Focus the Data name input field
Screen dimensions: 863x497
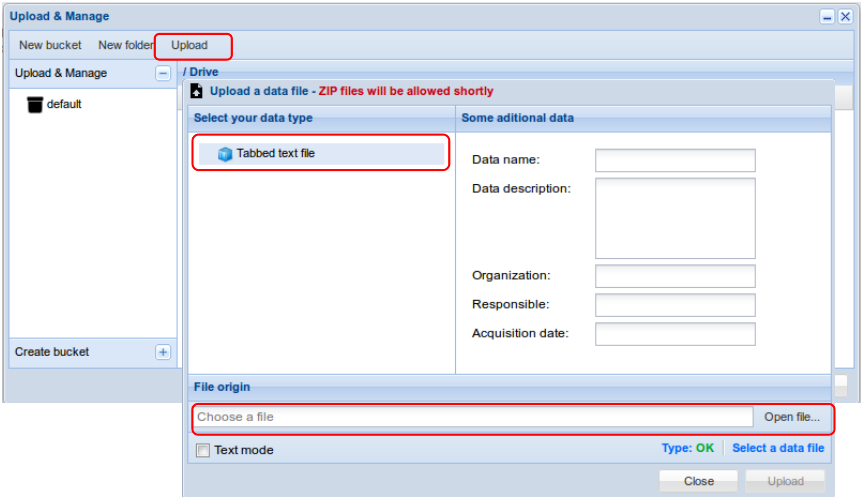(x=675, y=160)
